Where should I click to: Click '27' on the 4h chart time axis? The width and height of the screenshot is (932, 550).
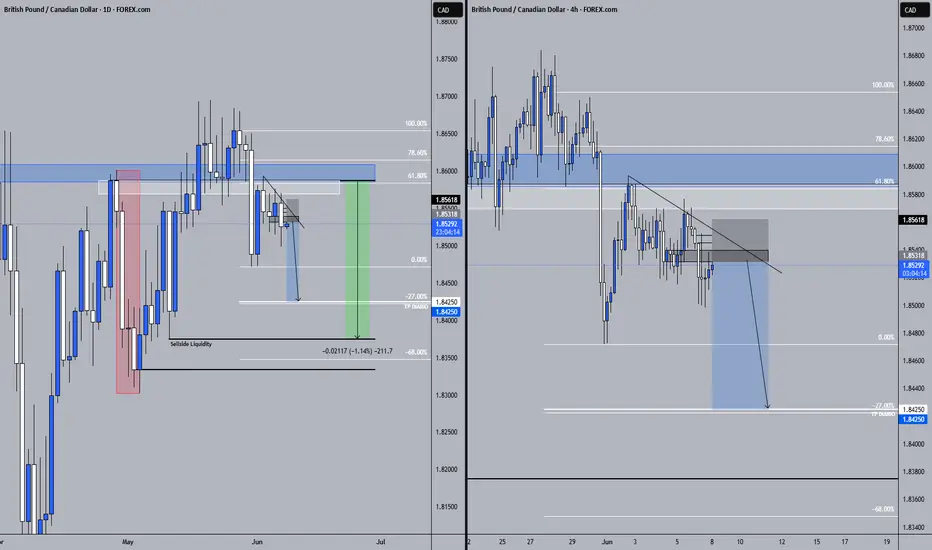point(530,542)
